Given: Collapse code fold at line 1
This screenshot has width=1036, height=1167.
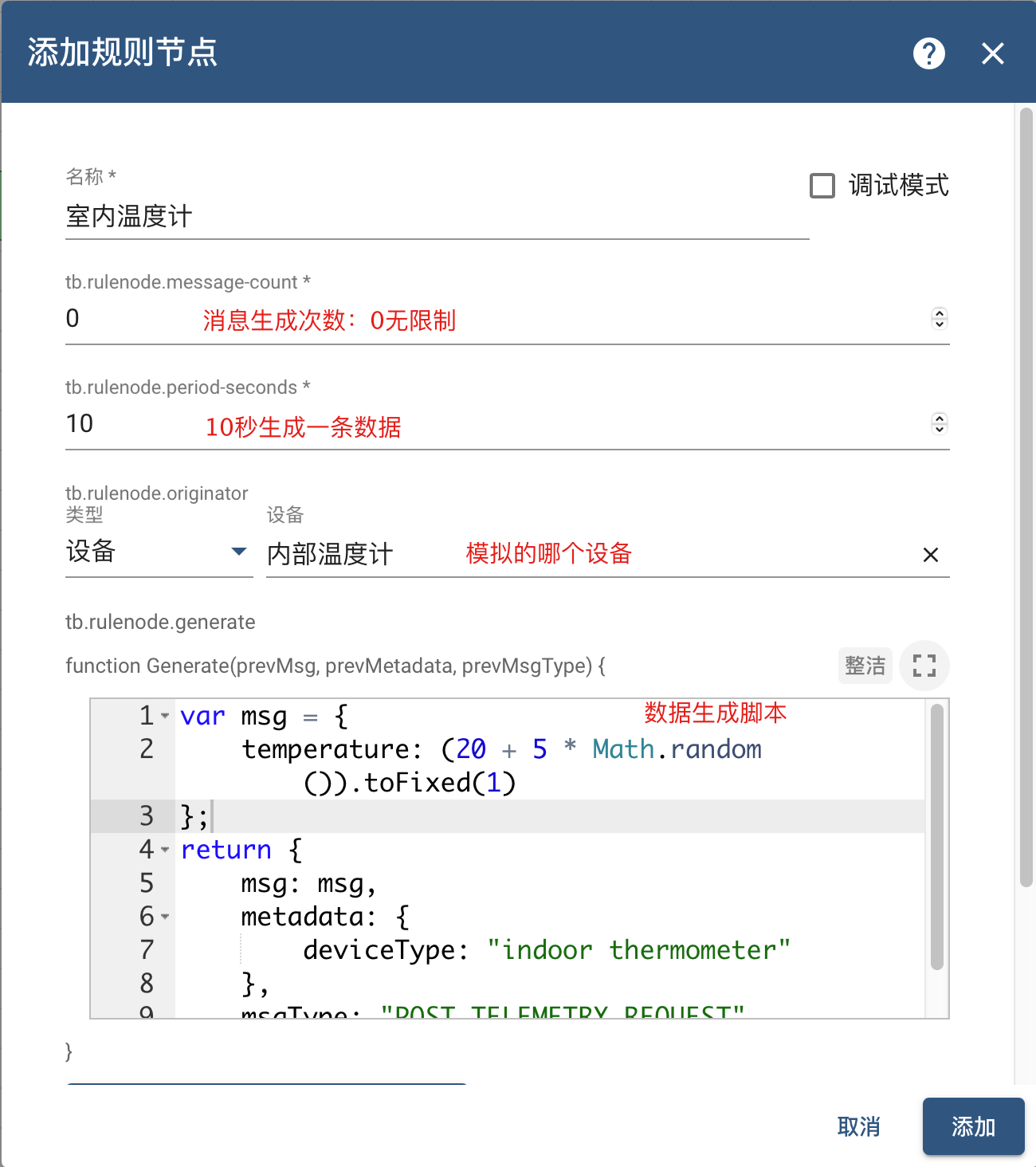Looking at the screenshot, I should (165, 717).
